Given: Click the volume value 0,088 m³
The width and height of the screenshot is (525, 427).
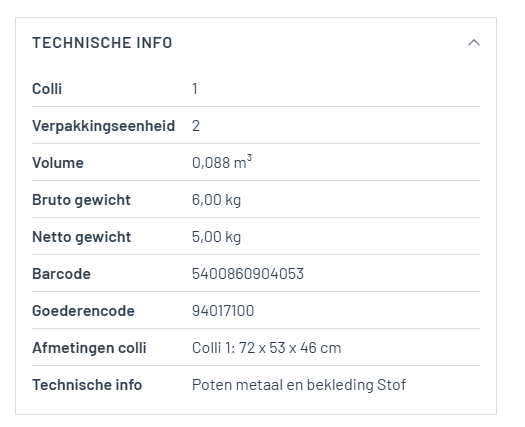Looking at the screenshot, I should point(222,162).
